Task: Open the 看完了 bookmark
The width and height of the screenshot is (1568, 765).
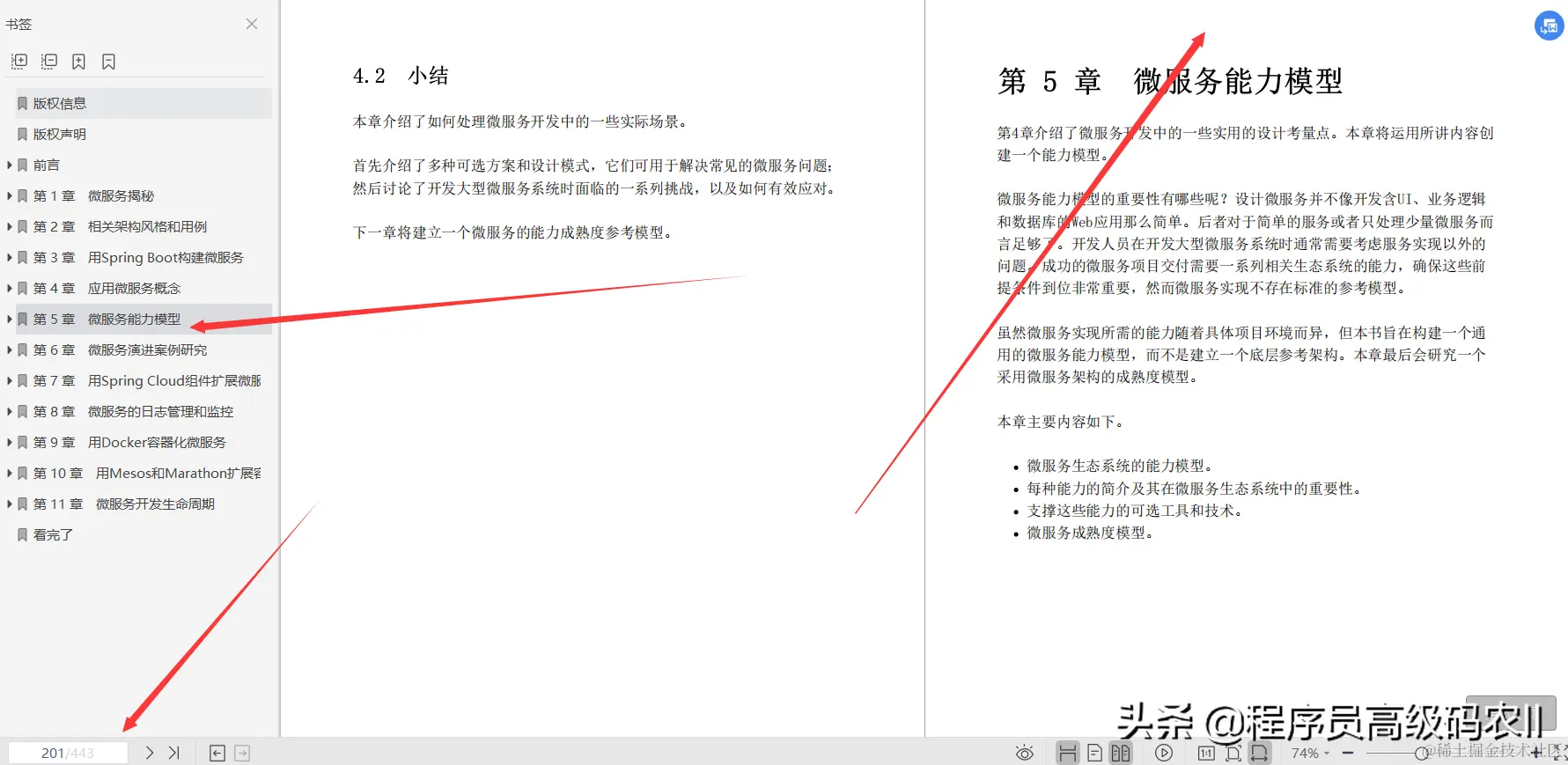Action: click(53, 534)
